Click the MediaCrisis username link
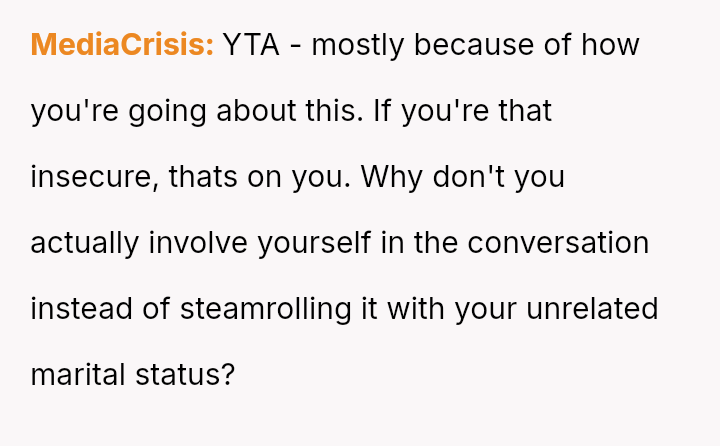Viewport: 720px width, 446px height. (x=122, y=45)
